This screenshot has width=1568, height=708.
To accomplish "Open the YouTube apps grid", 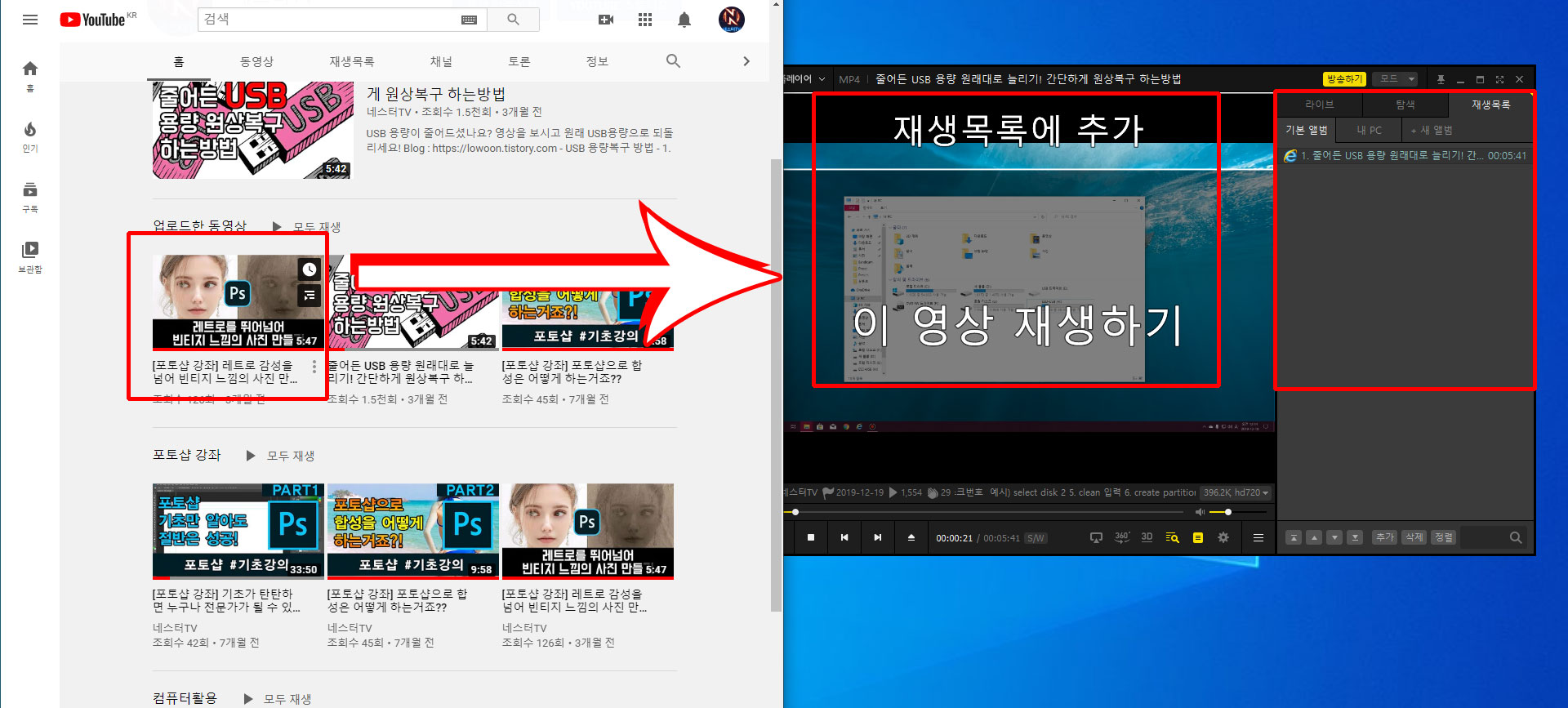I will click(645, 20).
